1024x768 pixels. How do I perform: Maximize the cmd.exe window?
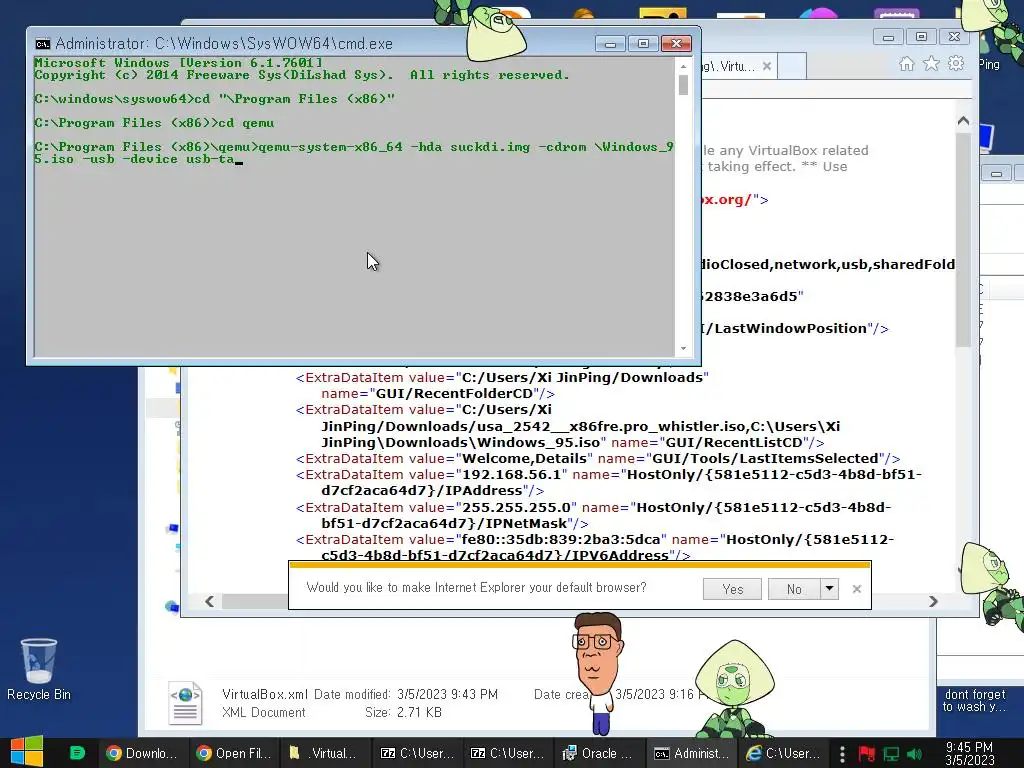[643, 44]
